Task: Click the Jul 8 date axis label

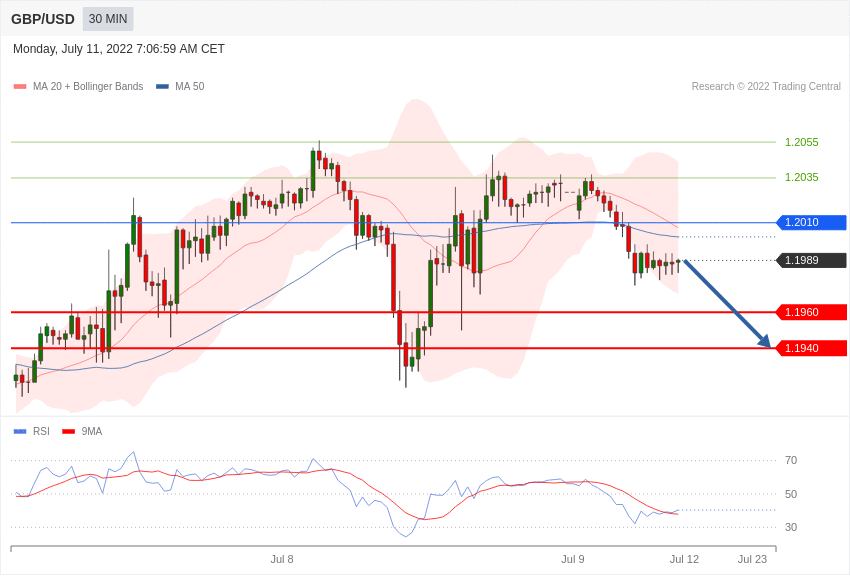Action: pos(282,559)
